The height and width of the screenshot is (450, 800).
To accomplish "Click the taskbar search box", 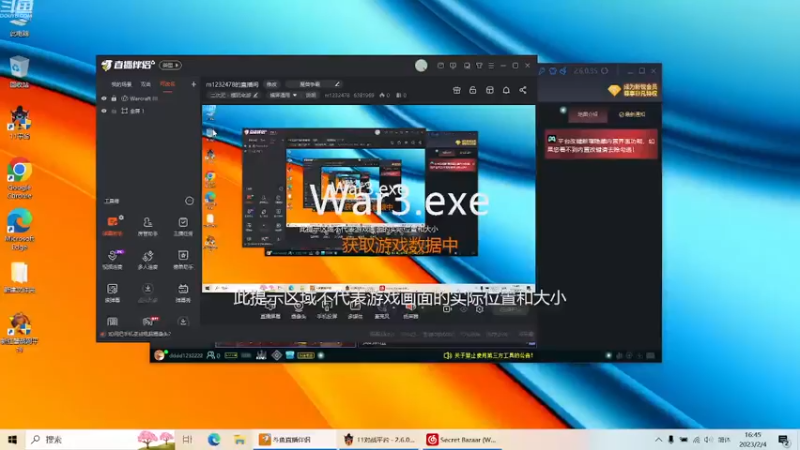I will (x=101, y=439).
